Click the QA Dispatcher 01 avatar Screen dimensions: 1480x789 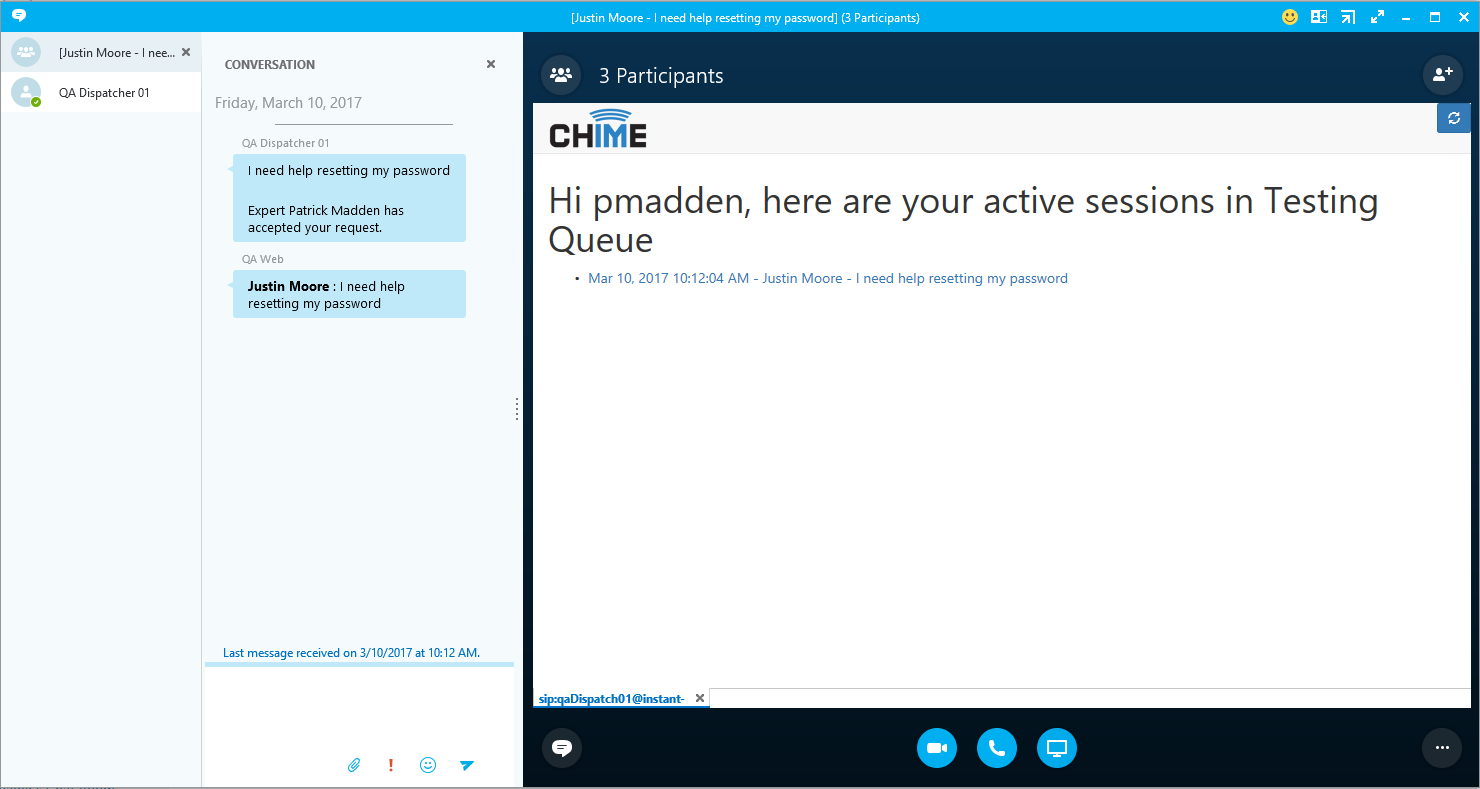click(26, 92)
